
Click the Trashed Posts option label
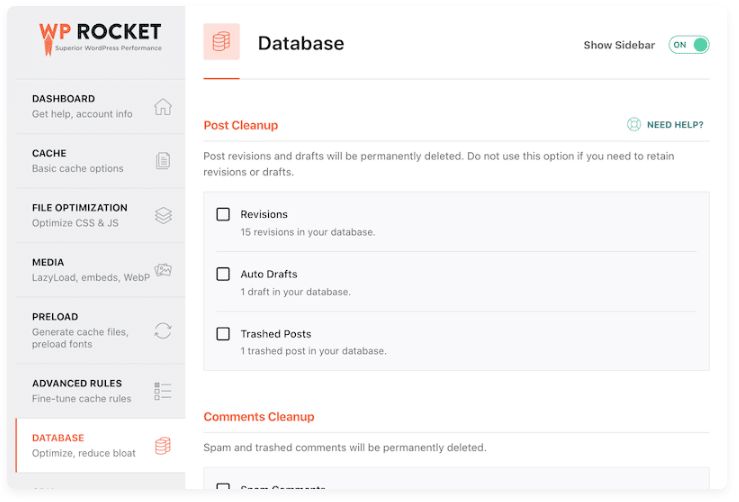[276, 334]
